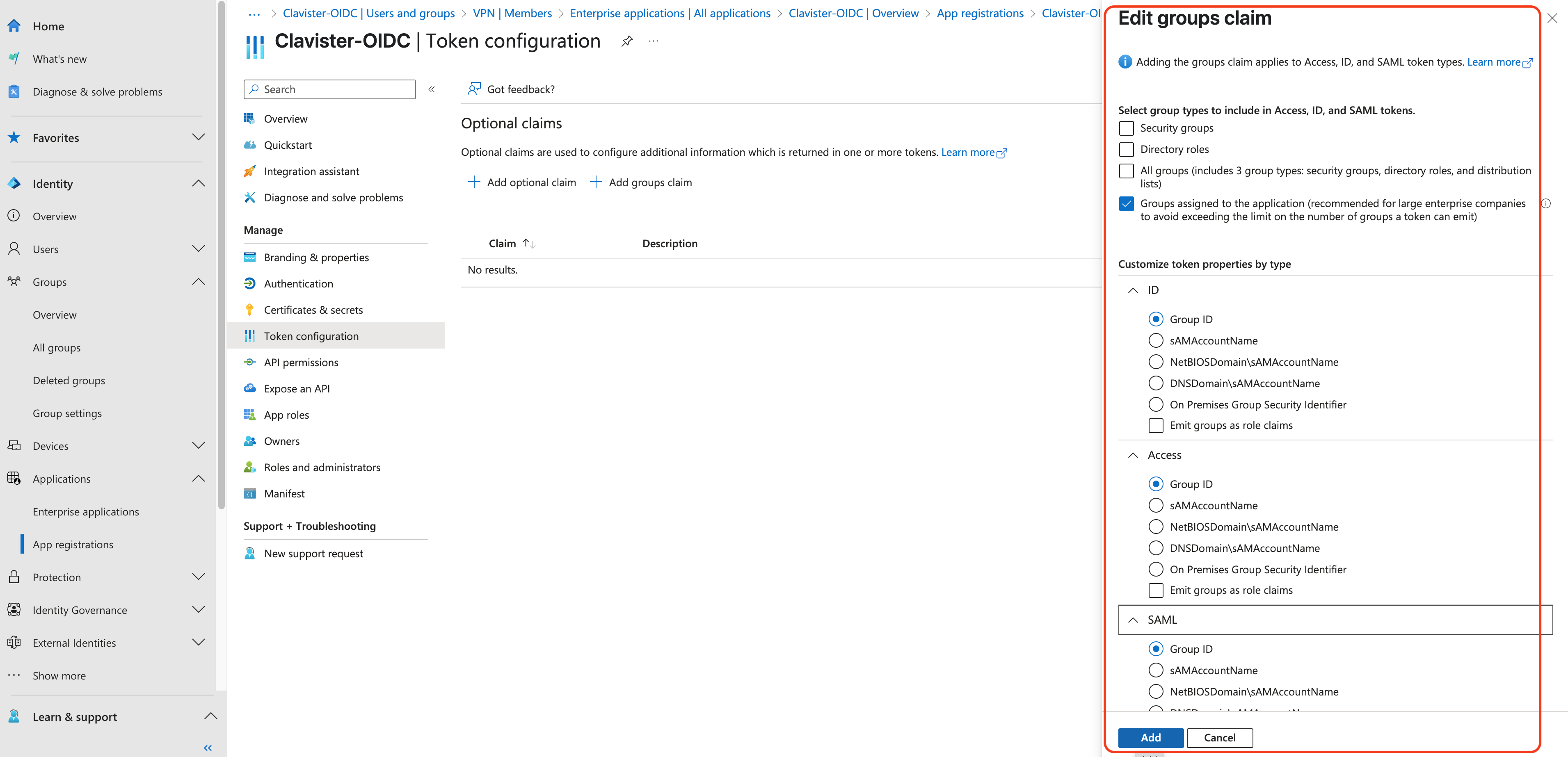Click the Favorites star icon

point(14,137)
